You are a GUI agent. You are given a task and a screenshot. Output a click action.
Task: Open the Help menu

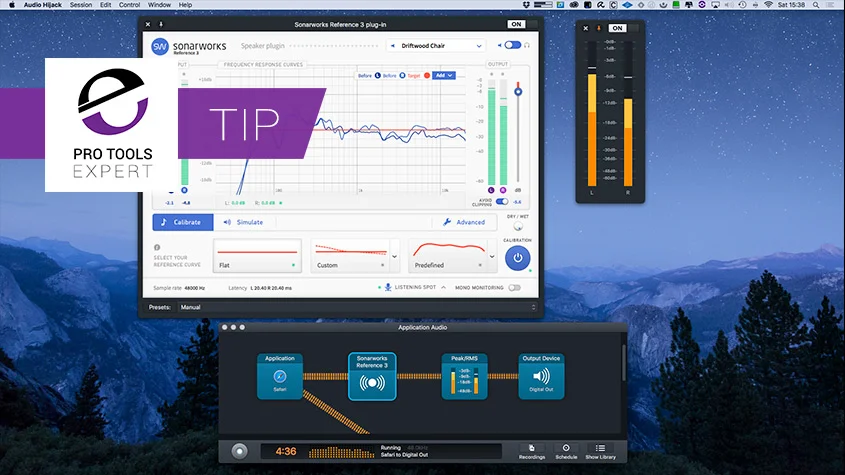coord(185,5)
